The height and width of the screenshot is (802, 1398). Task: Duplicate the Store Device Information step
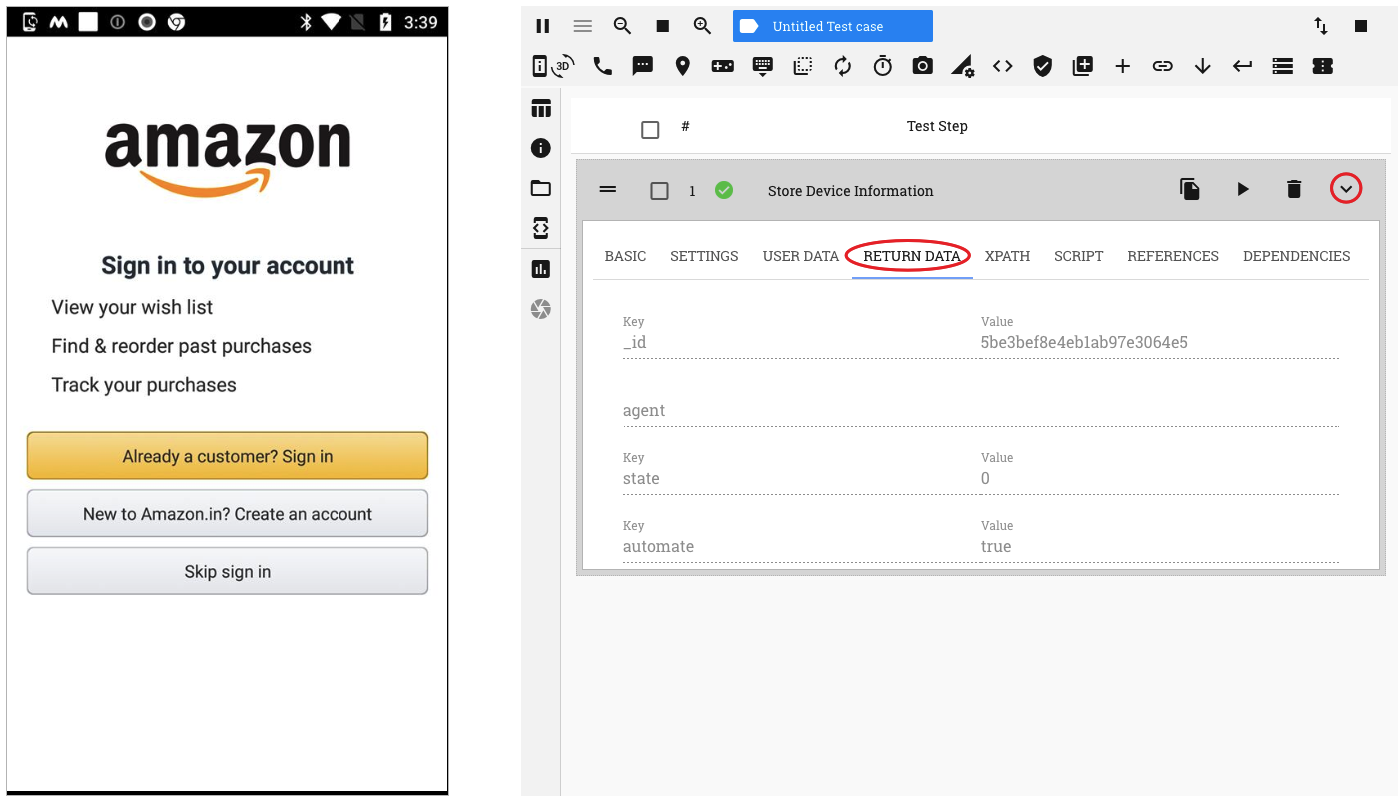pos(1190,189)
